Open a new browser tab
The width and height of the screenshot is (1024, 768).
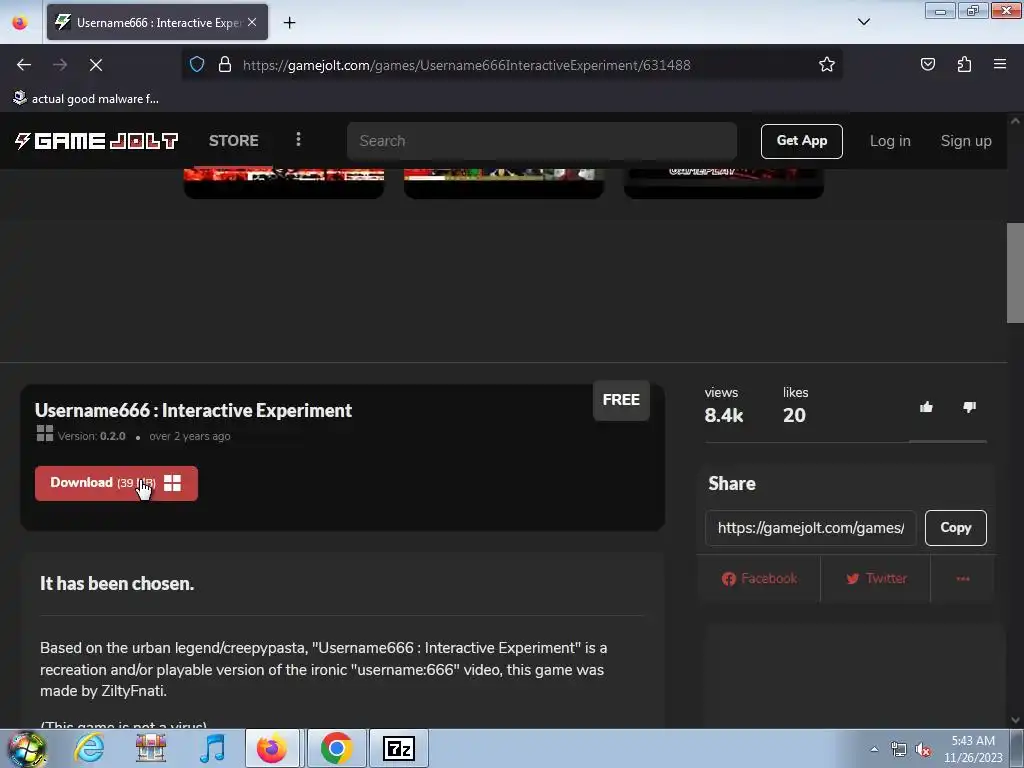(x=289, y=23)
